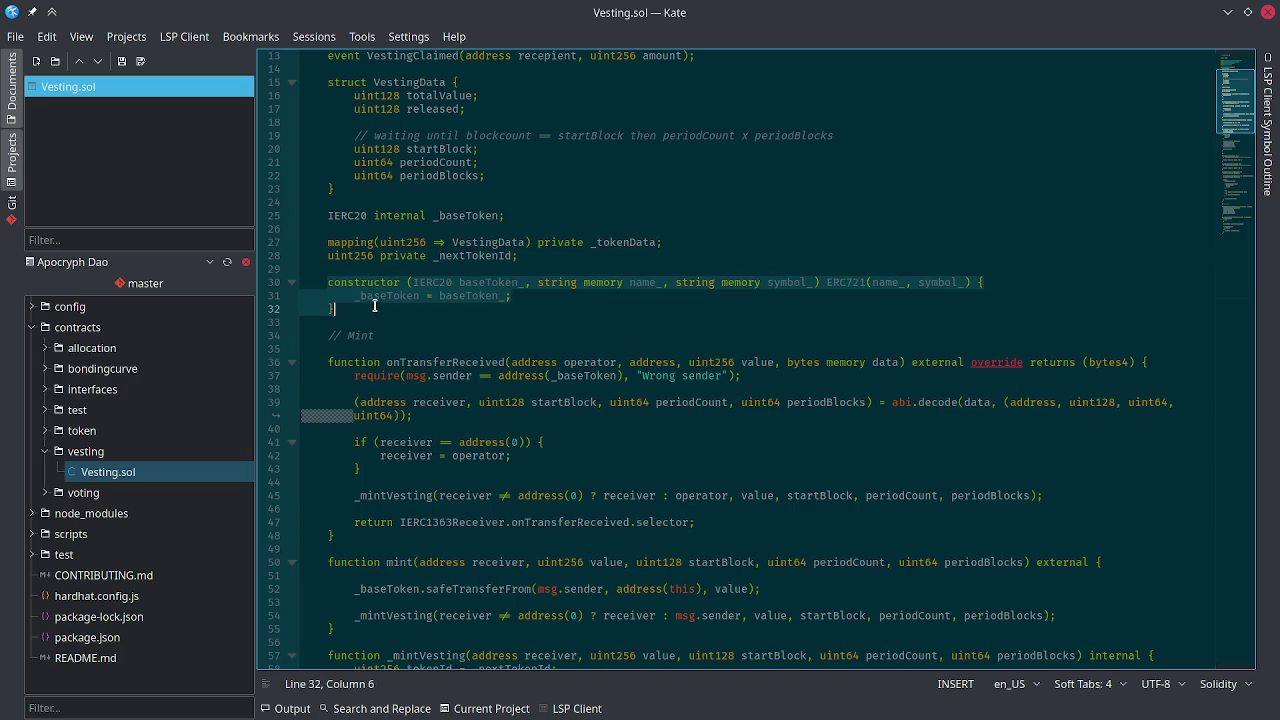
Task: Expand the node_modules folder
Action: pos(32,513)
